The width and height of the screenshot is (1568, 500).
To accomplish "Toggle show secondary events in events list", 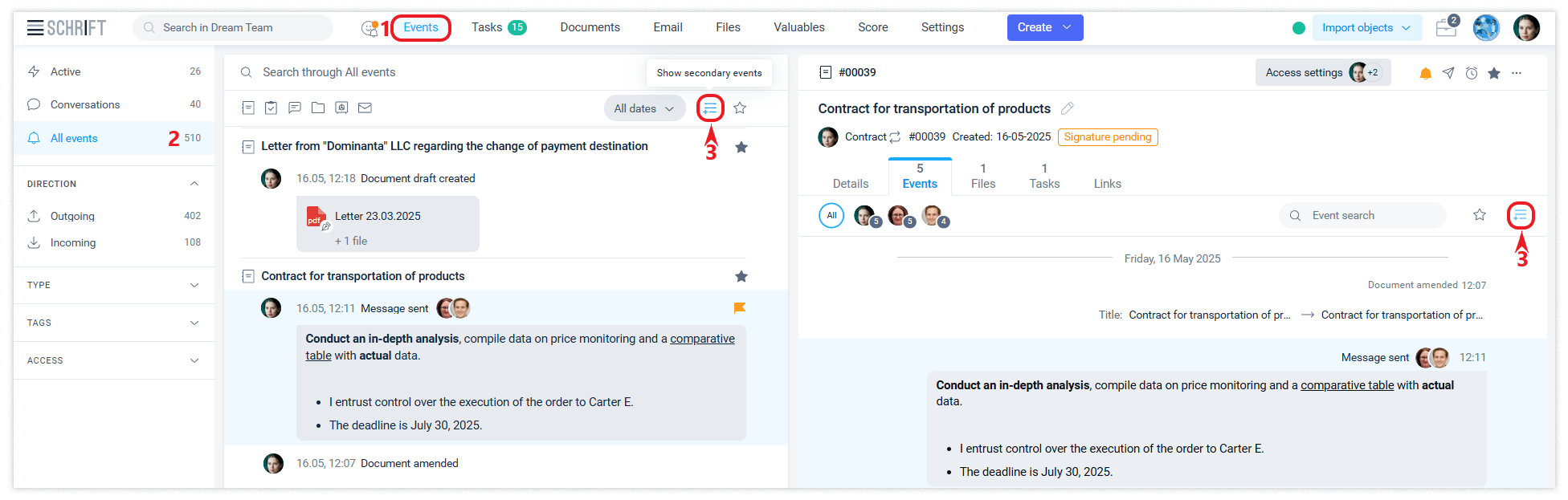I will pos(710,108).
